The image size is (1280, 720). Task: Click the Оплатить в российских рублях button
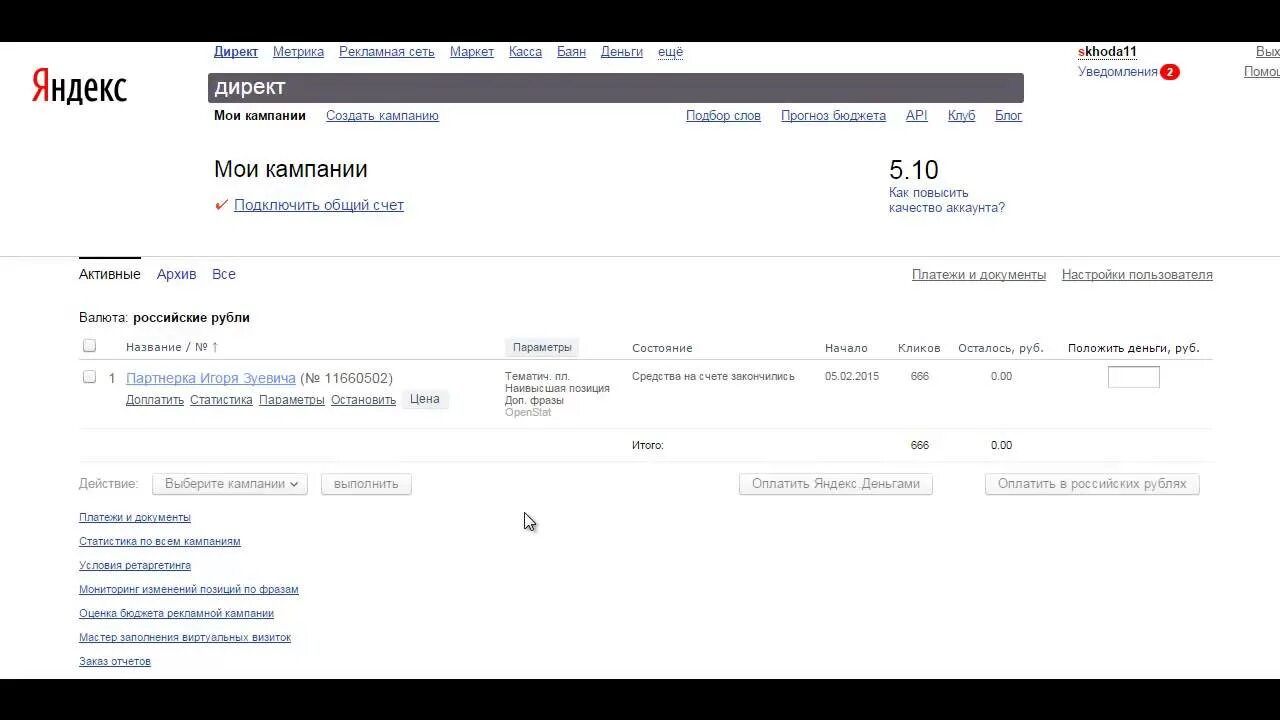tap(1092, 484)
